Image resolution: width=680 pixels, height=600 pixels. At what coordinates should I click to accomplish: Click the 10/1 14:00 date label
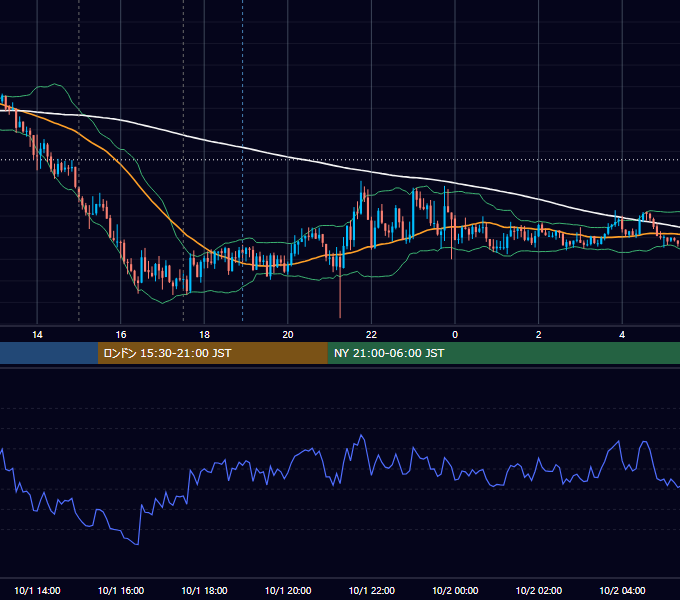(x=37, y=590)
